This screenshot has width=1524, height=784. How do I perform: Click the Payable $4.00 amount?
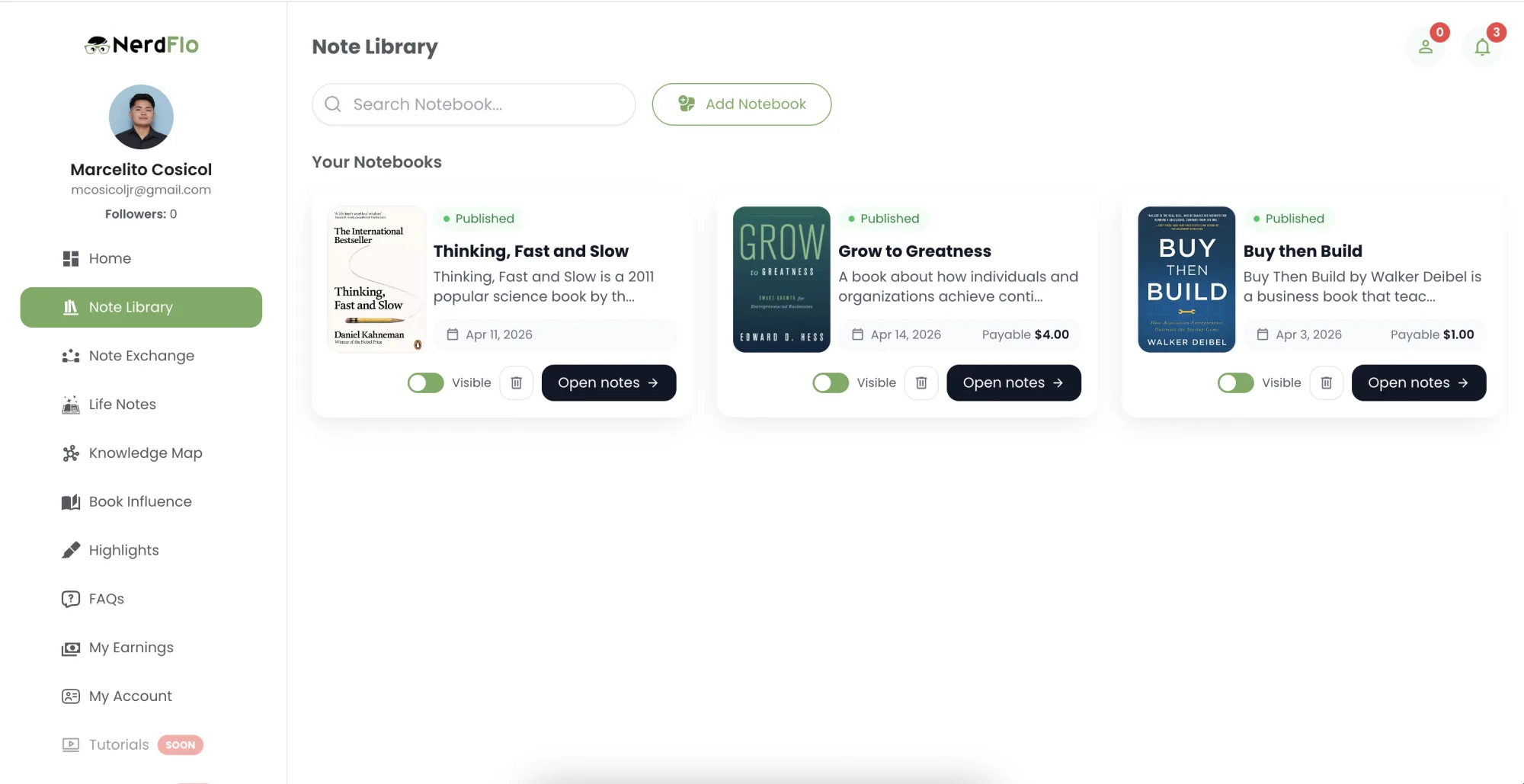(1026, 334)
